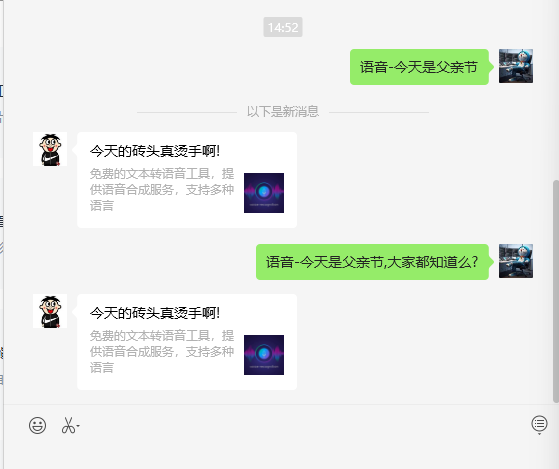
Task: Open second link card titled 今天的砖头真烫手啊!
Action: (x=187, y=342)
